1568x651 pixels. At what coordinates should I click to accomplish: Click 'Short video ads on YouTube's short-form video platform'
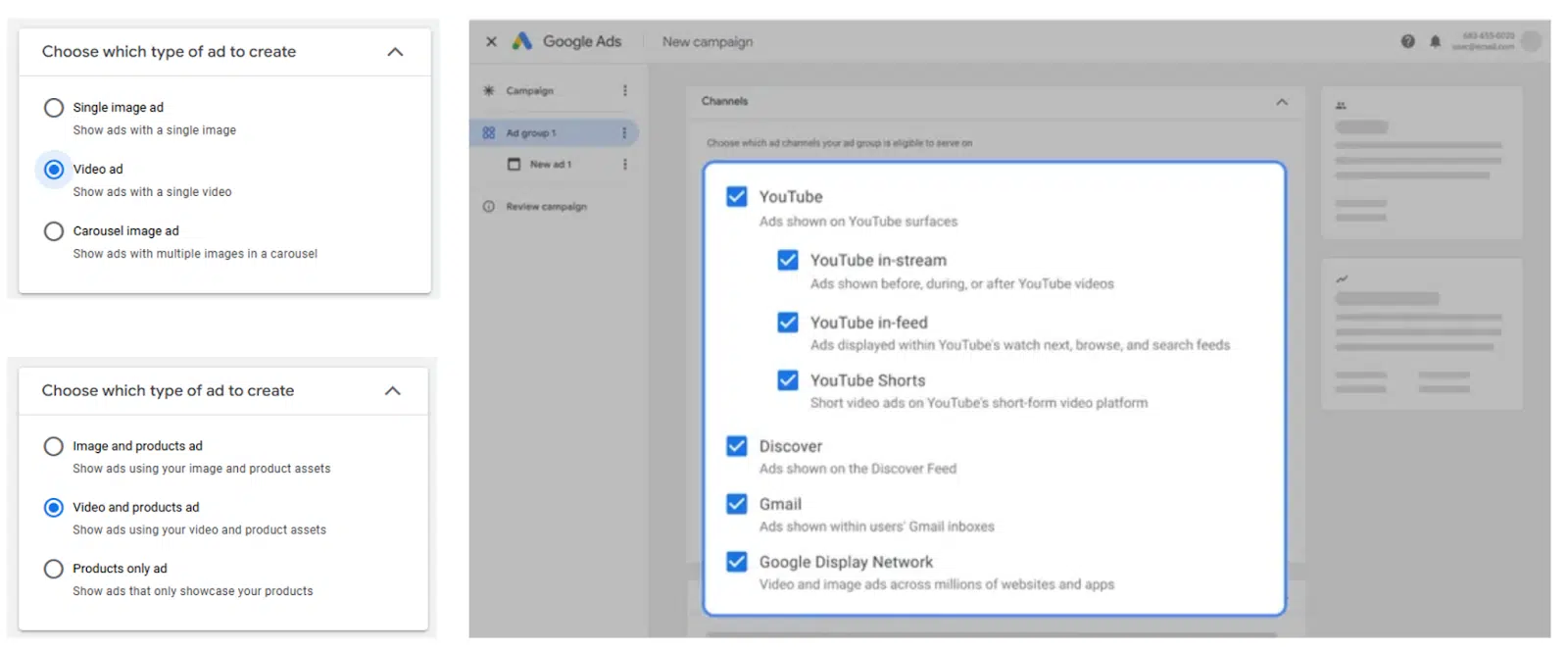tap(979, 403)
